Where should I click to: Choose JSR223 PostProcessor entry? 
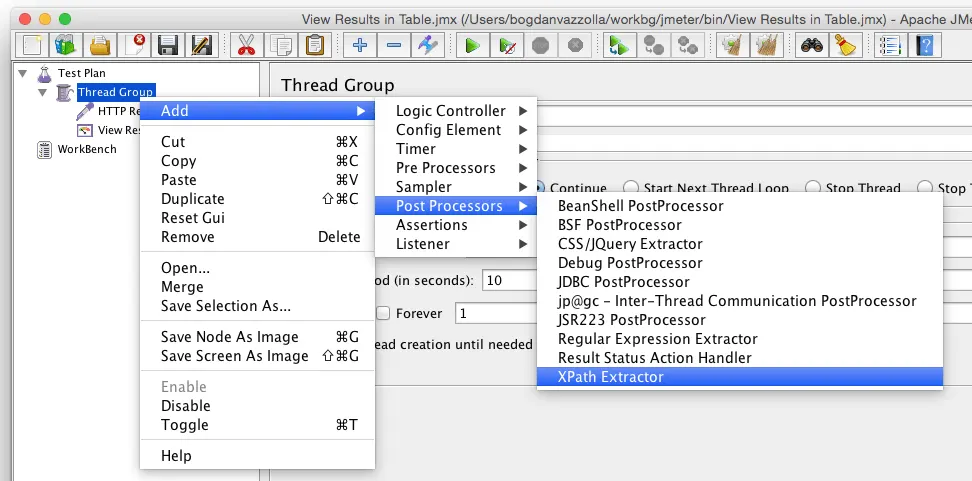pos(740,320)
